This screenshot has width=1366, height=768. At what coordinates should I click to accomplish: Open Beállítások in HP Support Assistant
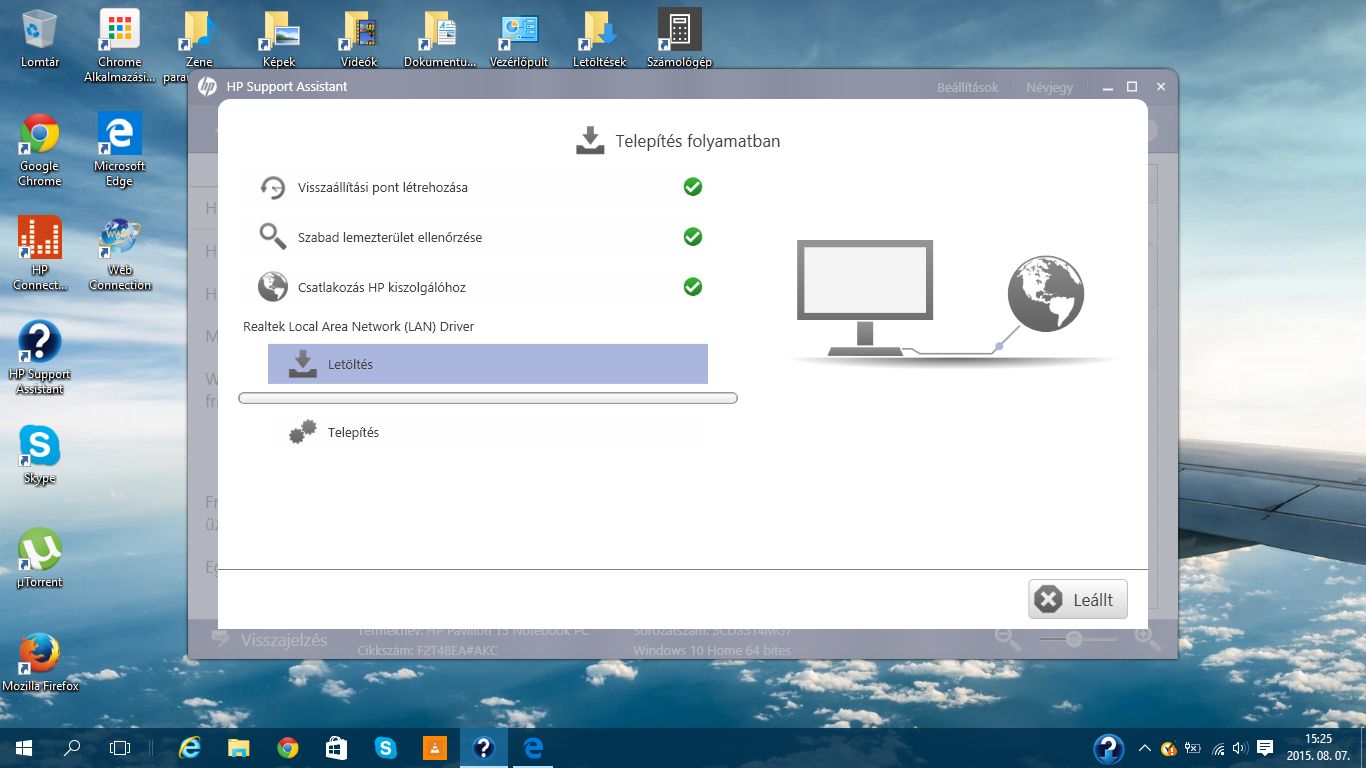967,87
